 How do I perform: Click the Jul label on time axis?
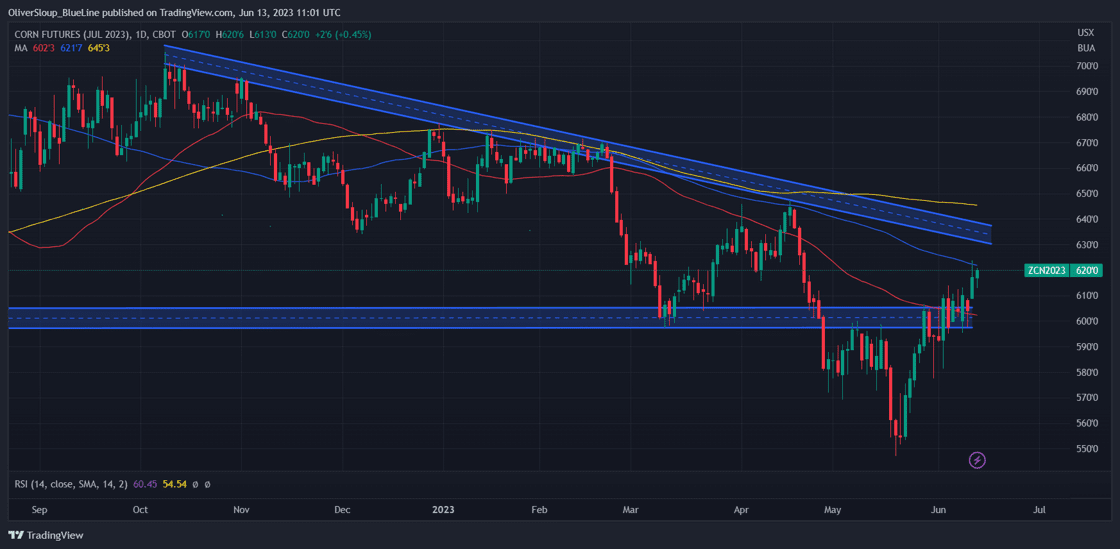pos(1040,510)
